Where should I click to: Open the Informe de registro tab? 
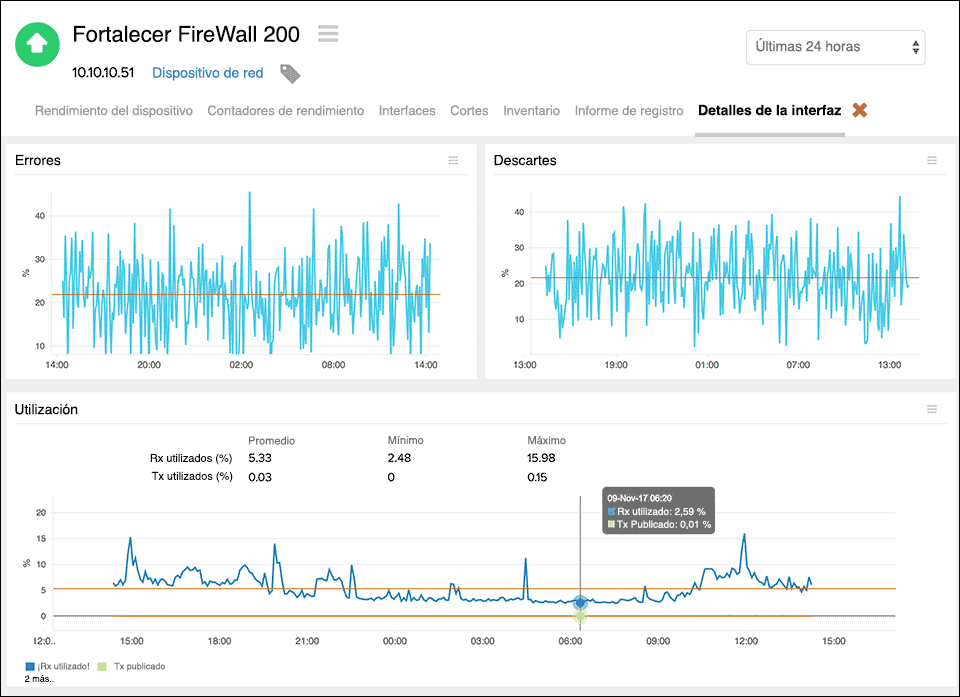tap(628, 111)
